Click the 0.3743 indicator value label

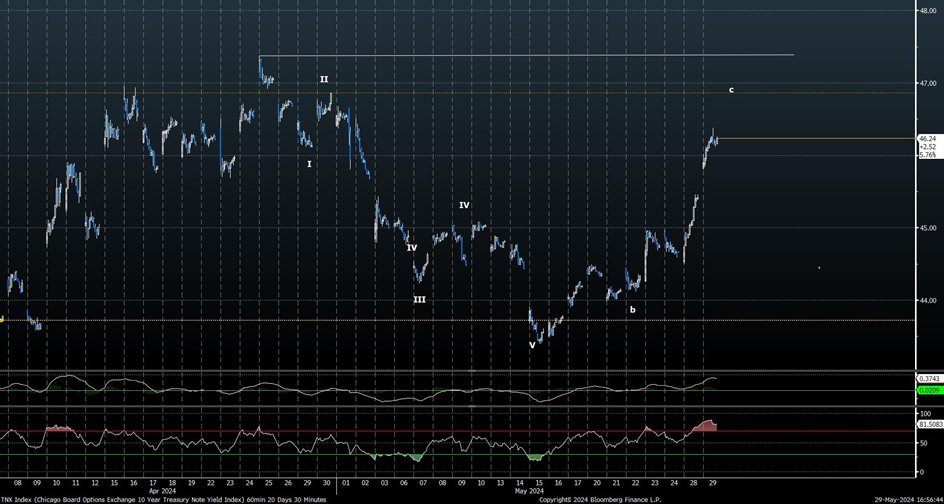[x=929, y=378]
